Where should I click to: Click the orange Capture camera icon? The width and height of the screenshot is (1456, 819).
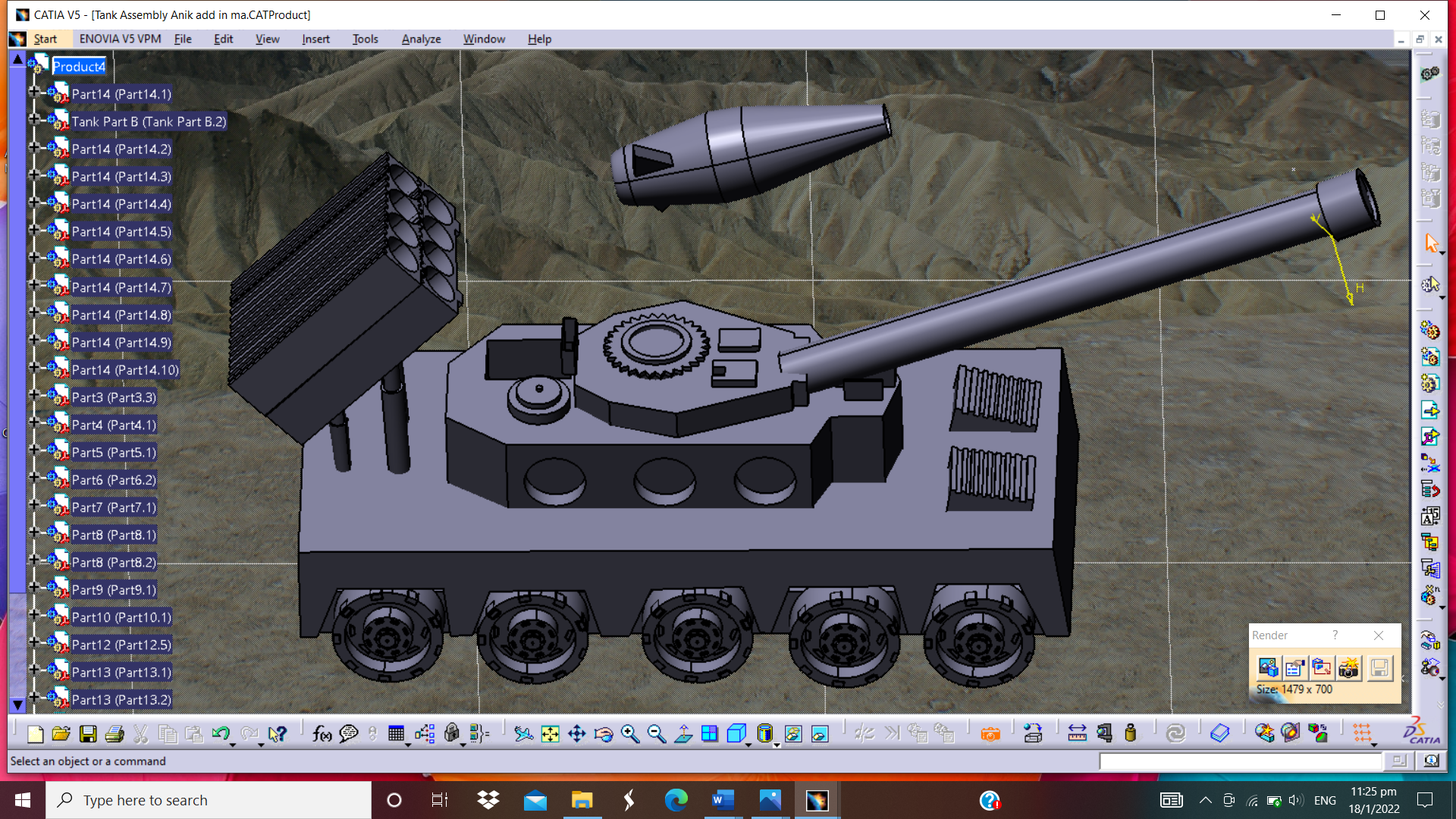click(x=990, y=734)
